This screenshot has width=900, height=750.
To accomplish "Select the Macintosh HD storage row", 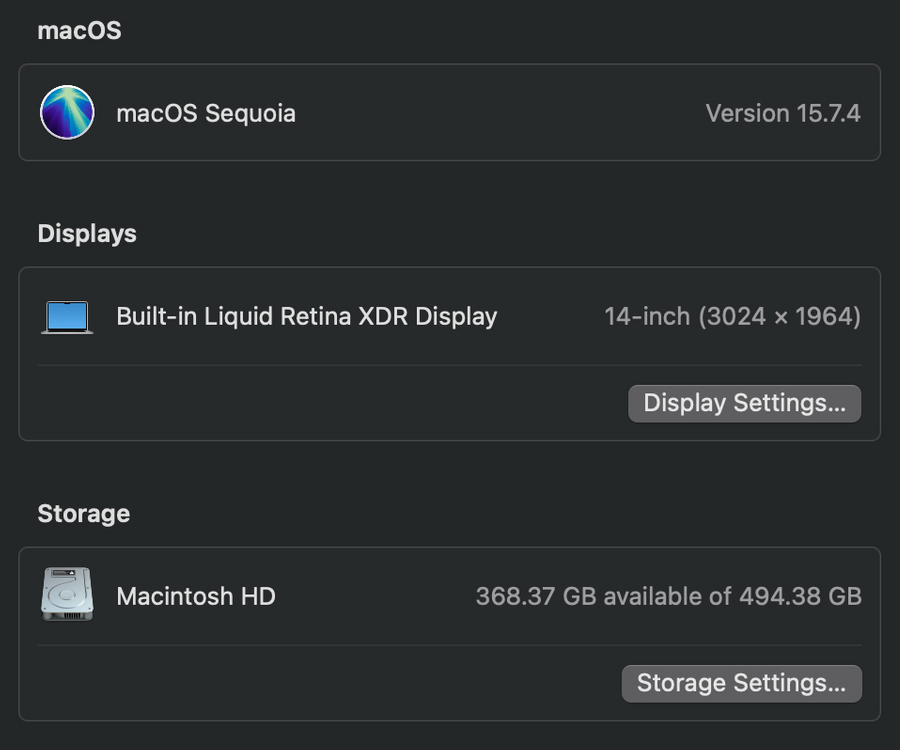I will click(450, 595).
